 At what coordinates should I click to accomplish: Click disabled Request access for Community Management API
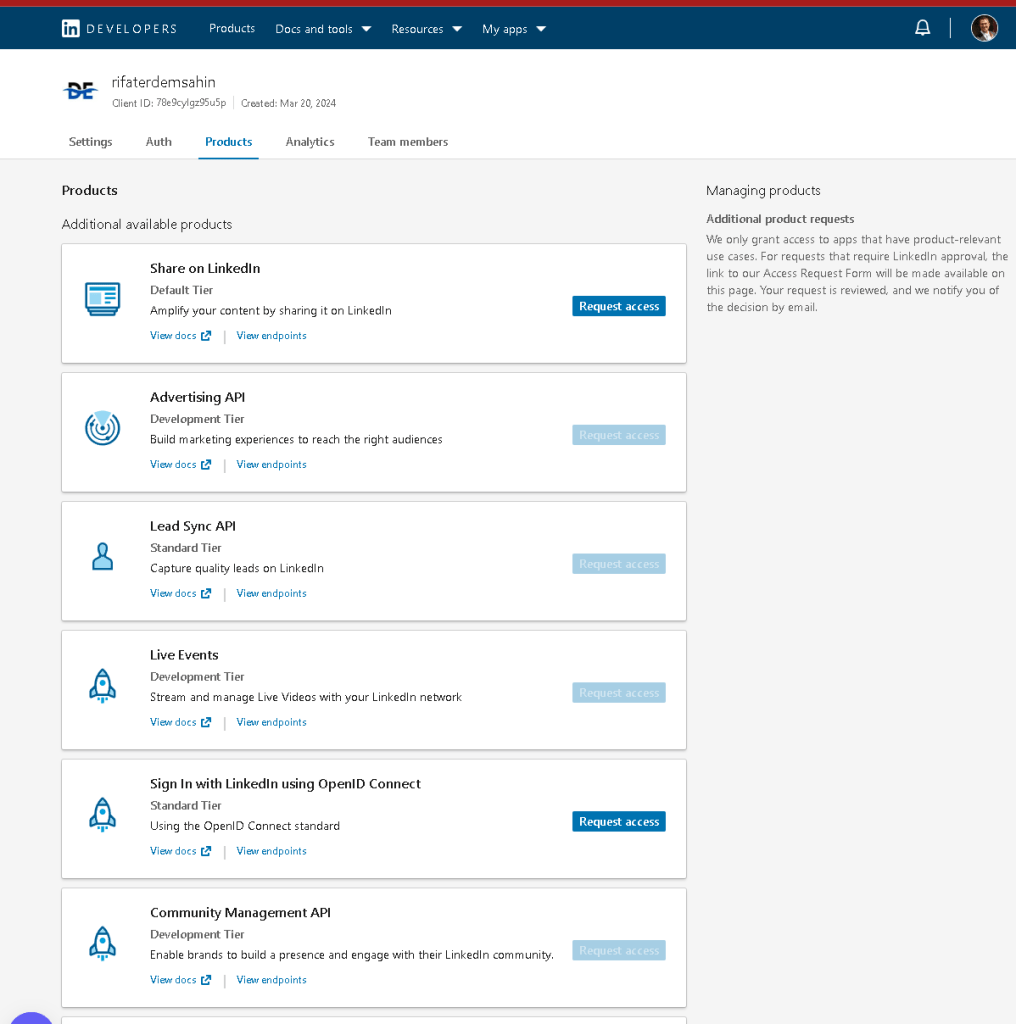point(619,950)
